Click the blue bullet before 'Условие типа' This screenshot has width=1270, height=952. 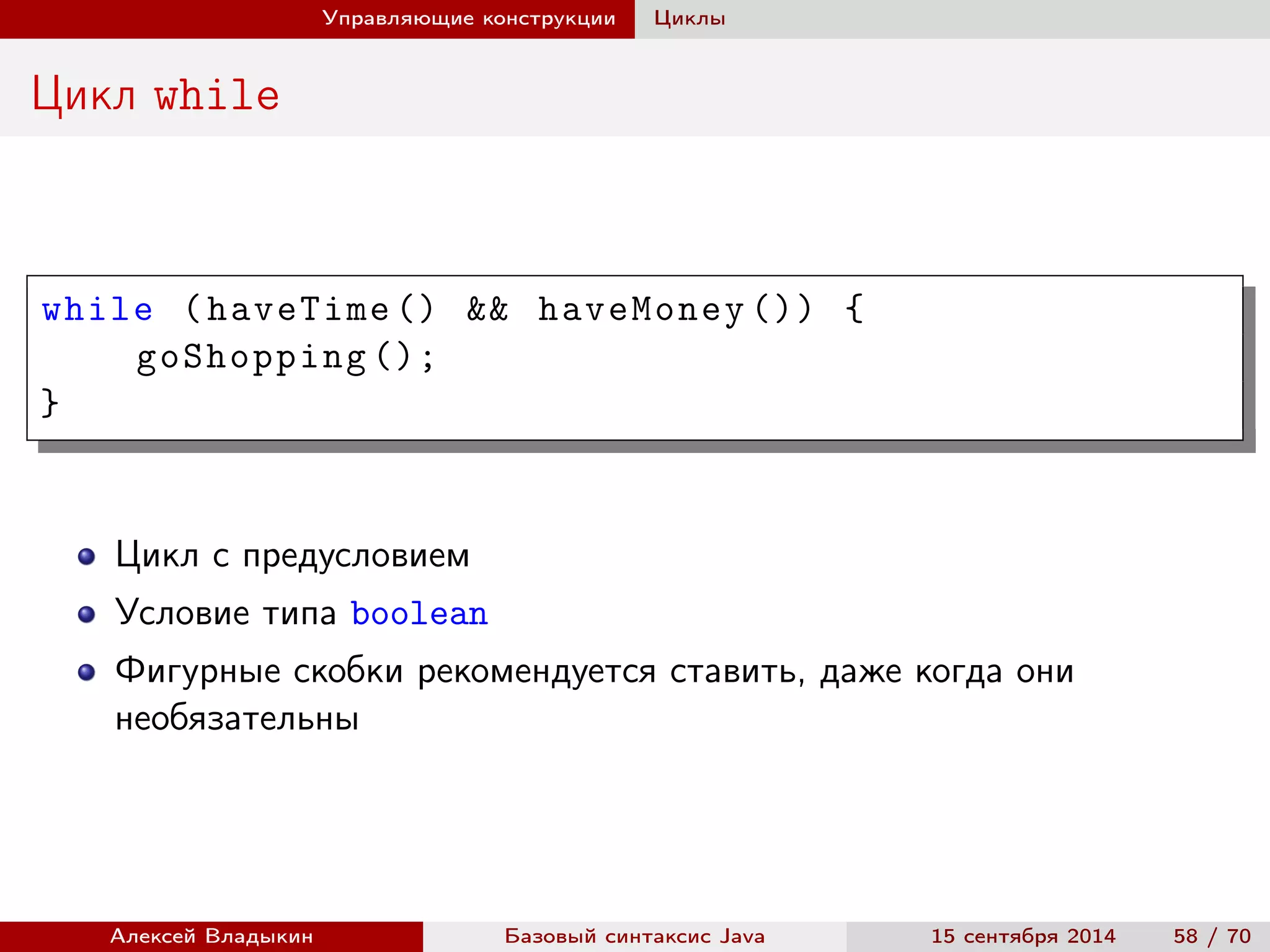point(87,614)
